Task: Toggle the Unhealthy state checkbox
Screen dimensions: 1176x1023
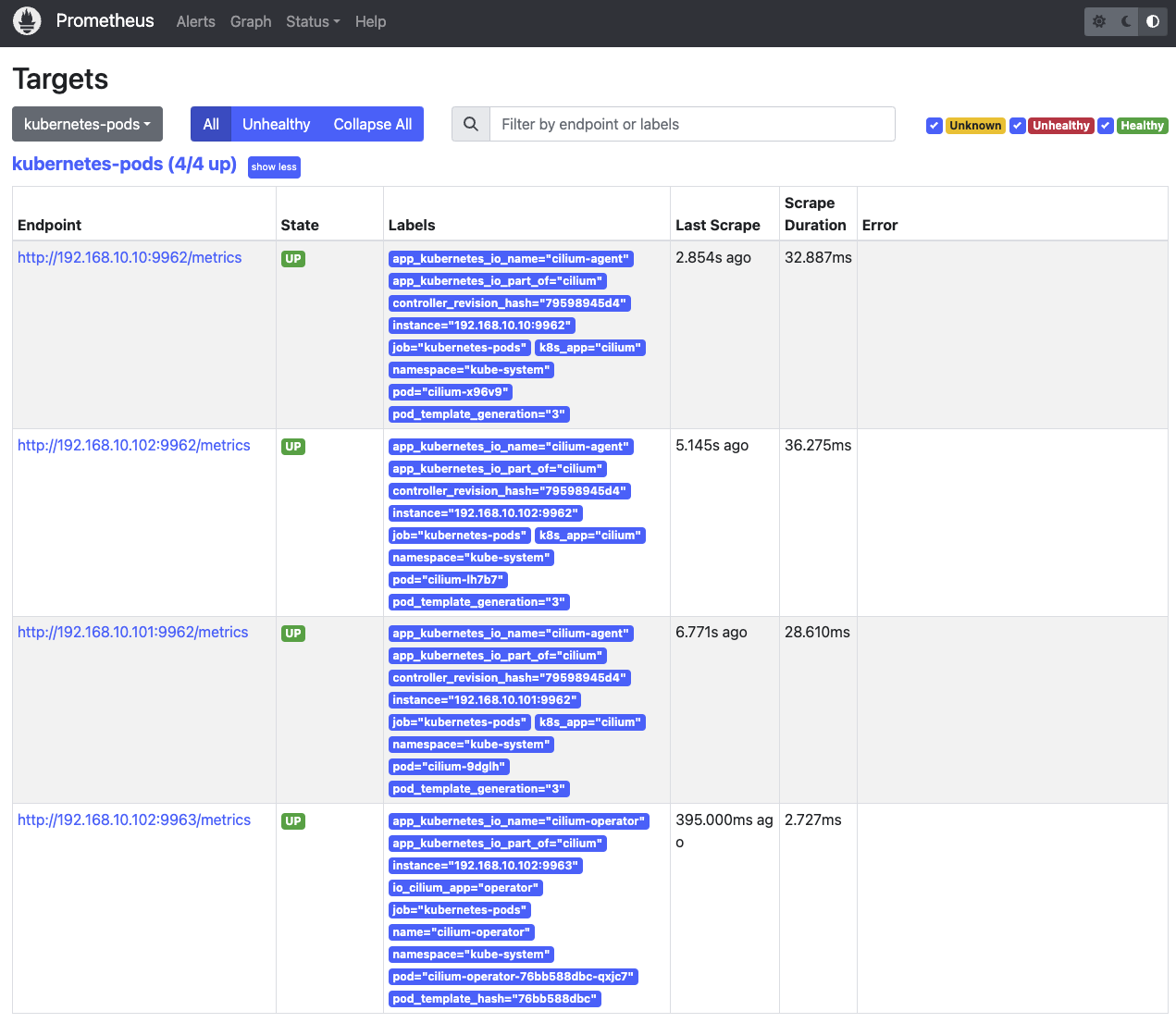Action: click(x=1018, y=126)
